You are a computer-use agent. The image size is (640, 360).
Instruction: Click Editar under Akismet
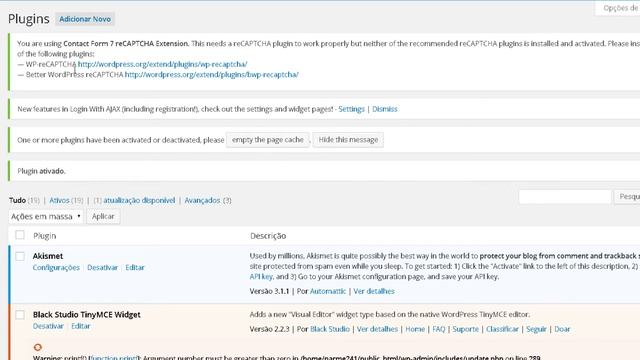(x=135, y=267)
